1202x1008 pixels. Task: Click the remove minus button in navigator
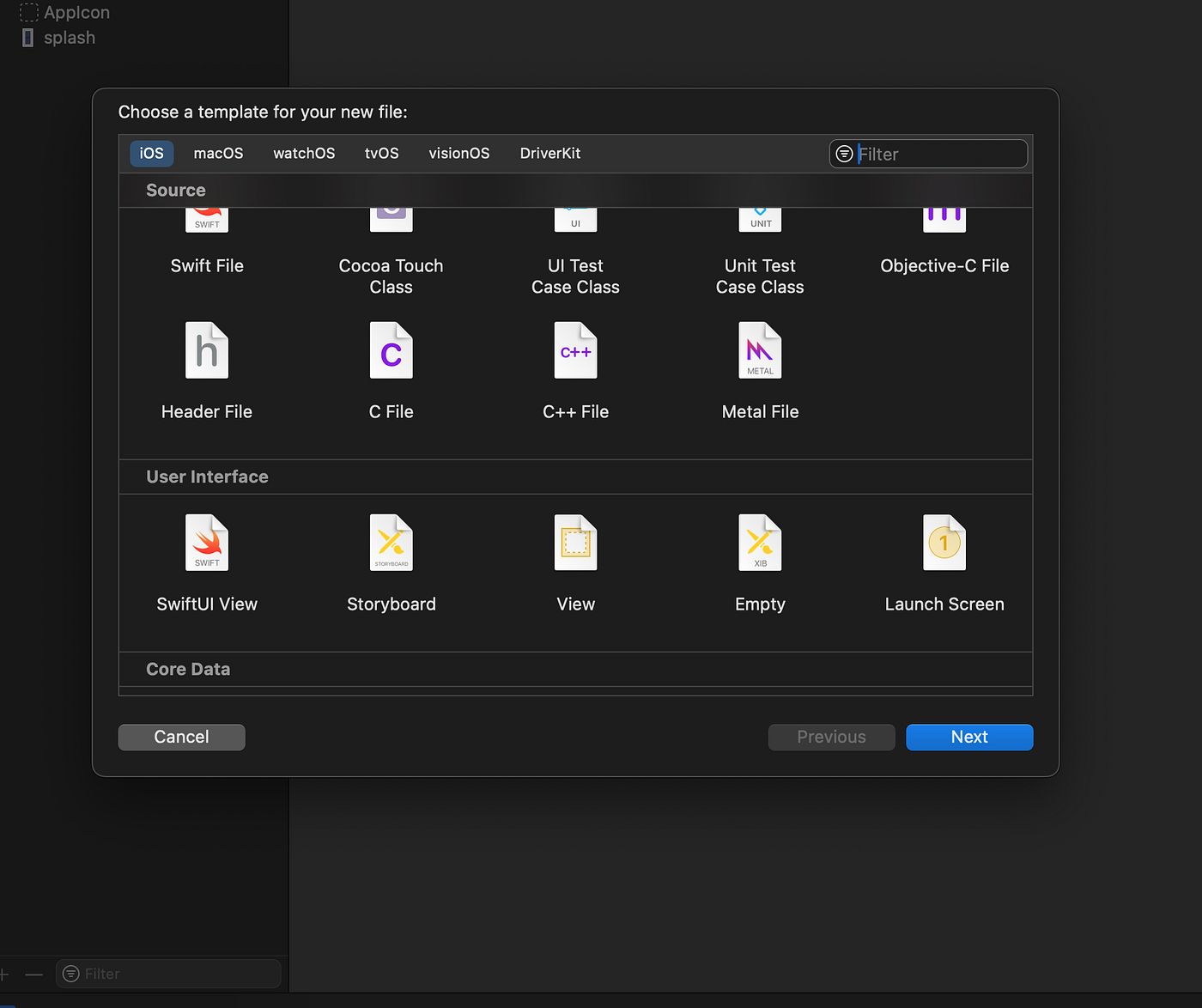coord(33,974)
